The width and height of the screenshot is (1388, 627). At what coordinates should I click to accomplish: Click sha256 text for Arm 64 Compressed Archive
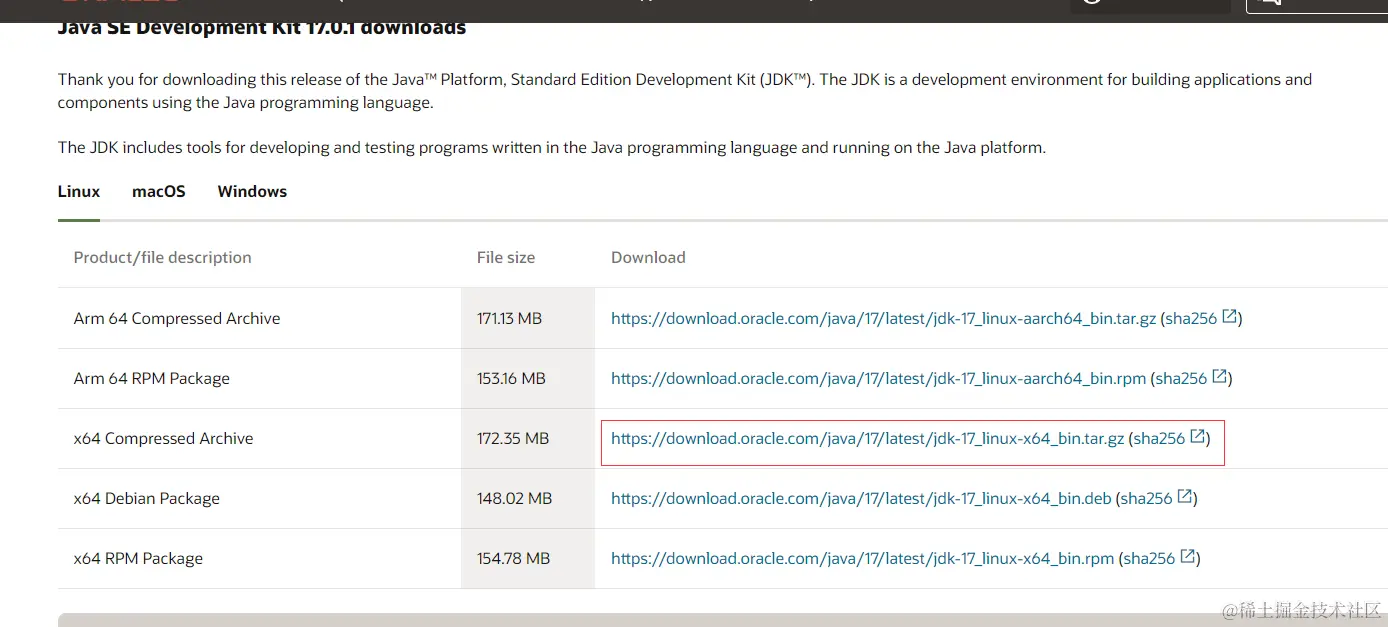tap(1191, 319)
